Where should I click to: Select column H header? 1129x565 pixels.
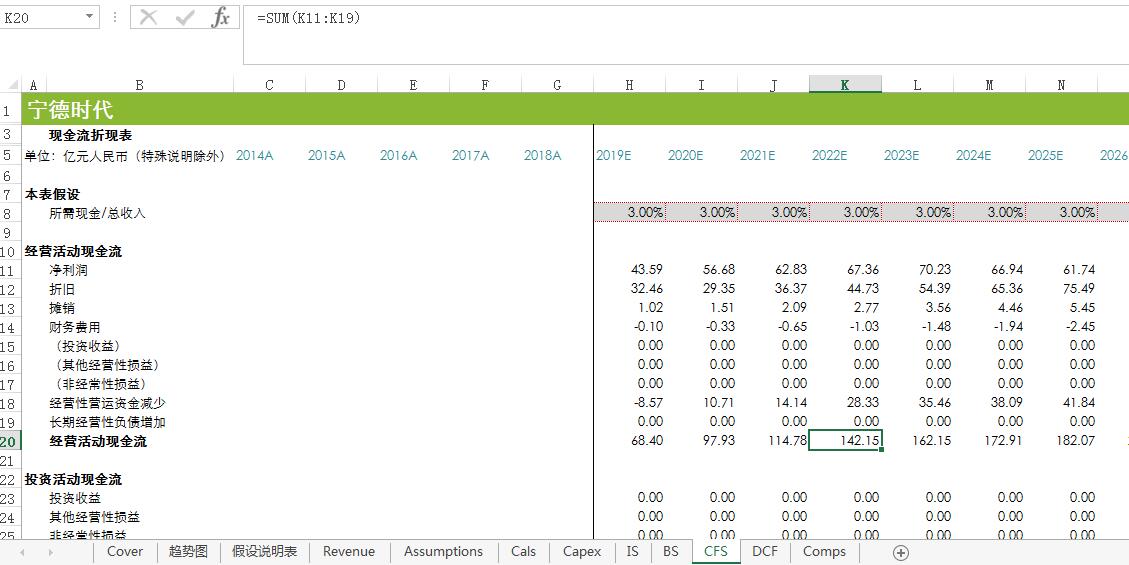(x=629, y=85)
